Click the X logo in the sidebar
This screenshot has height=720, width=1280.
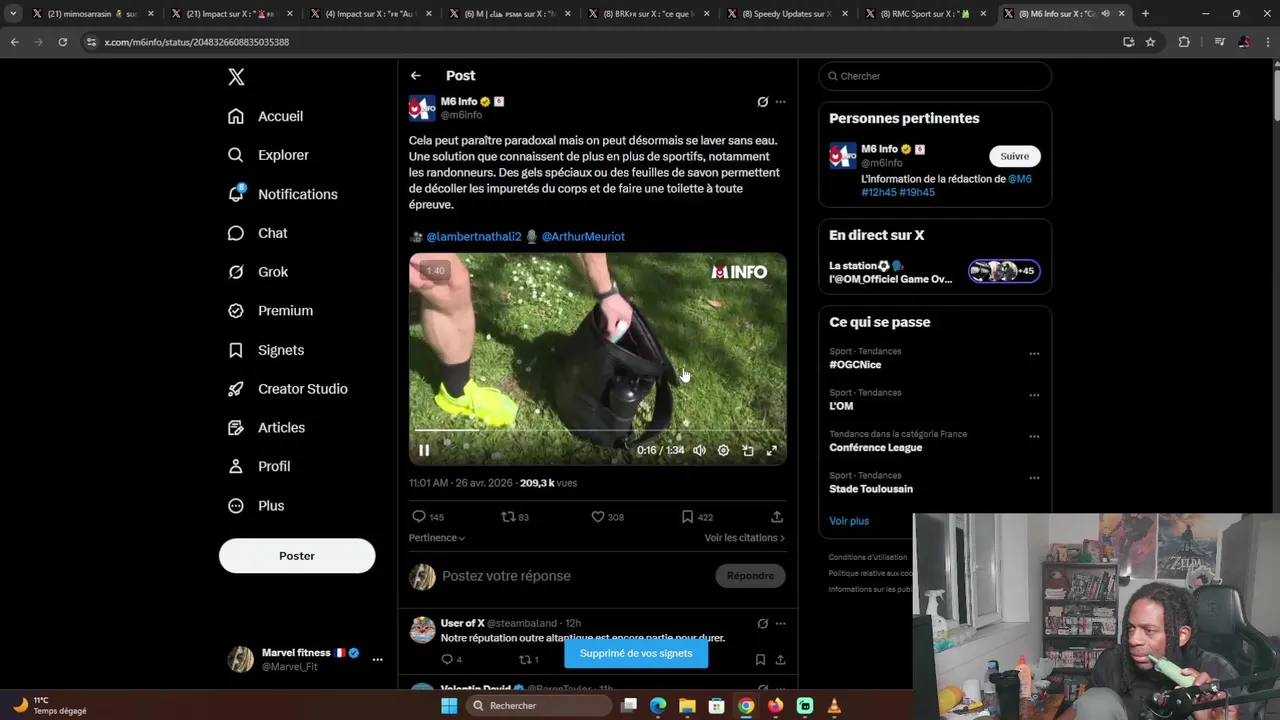[x=236, y=77]
